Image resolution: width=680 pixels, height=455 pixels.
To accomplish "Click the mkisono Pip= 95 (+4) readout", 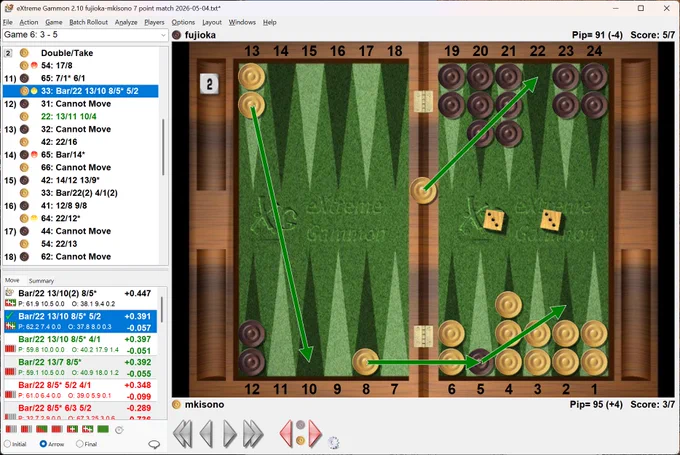I will (596, 405).
